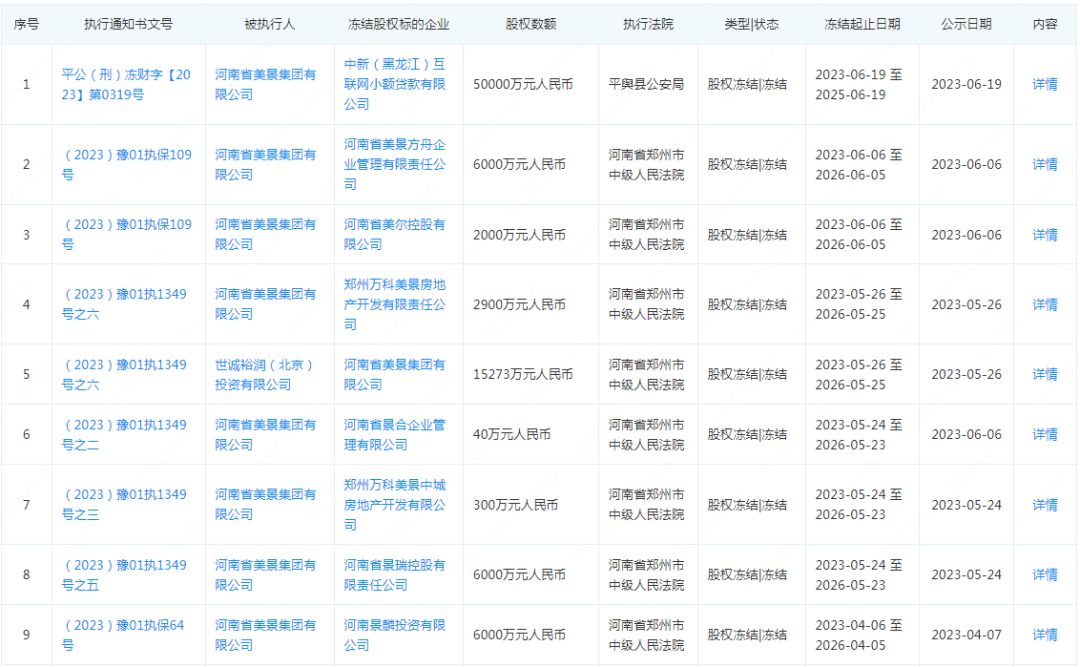Screen dimensions: 1080x667
Task: Click 详情 for the 50000万元人民币 row
Action: [x=1045, y=84]
